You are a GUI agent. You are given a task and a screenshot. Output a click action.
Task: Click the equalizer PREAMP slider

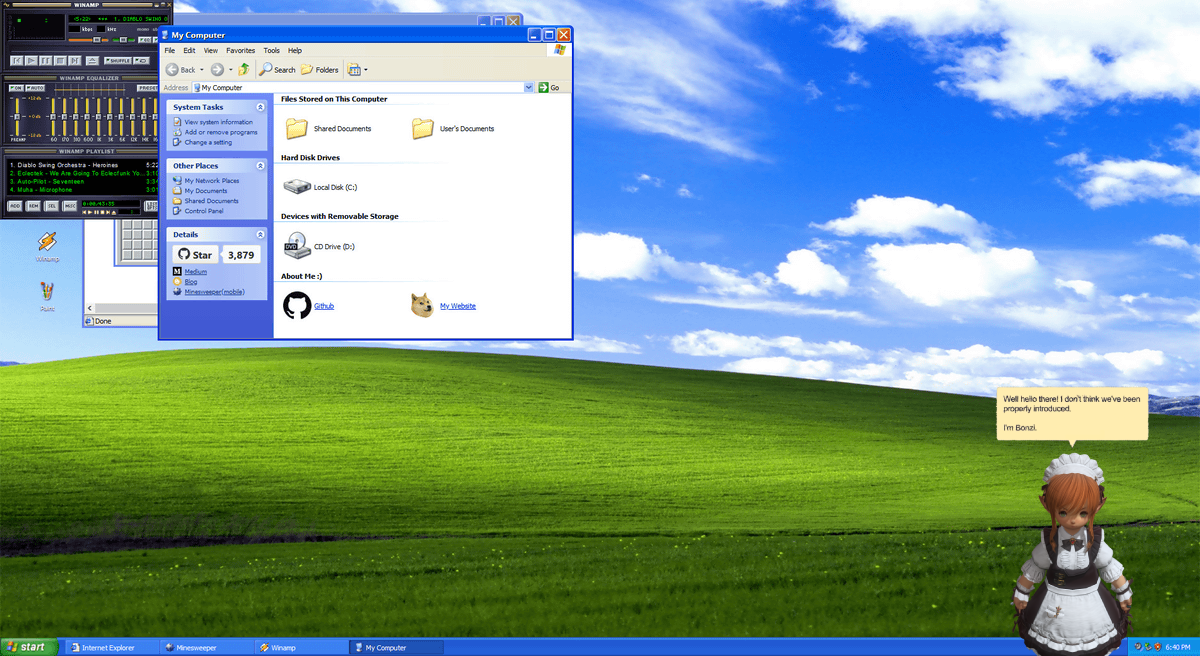pyautogui.click(x=16, y=116)
